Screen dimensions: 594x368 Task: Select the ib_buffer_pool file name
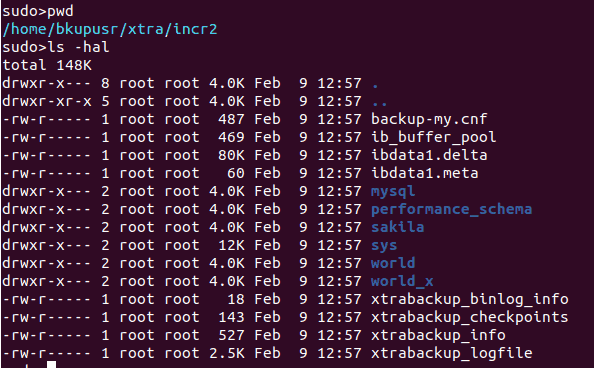(433, 137)
